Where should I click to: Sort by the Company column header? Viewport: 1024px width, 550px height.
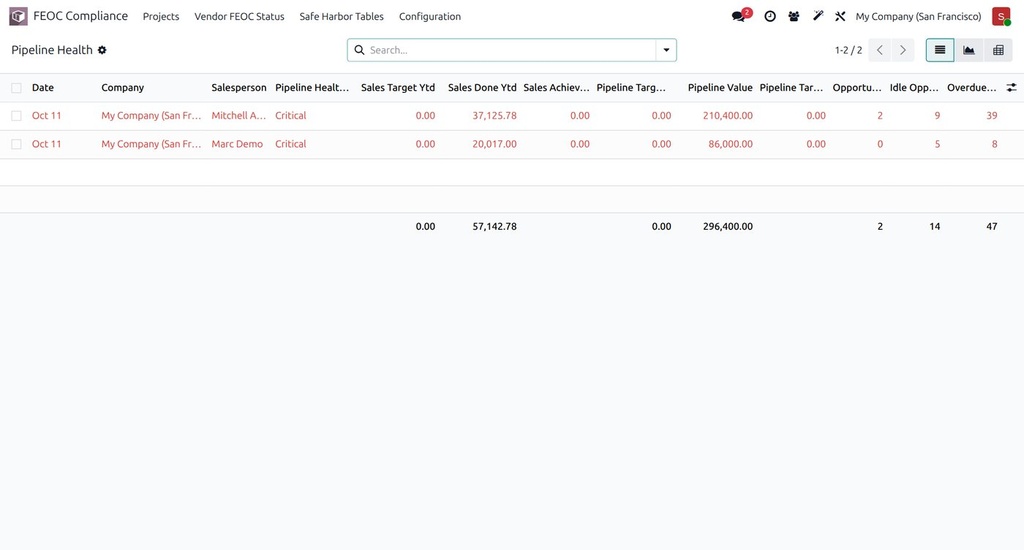(x=122, y=88)
